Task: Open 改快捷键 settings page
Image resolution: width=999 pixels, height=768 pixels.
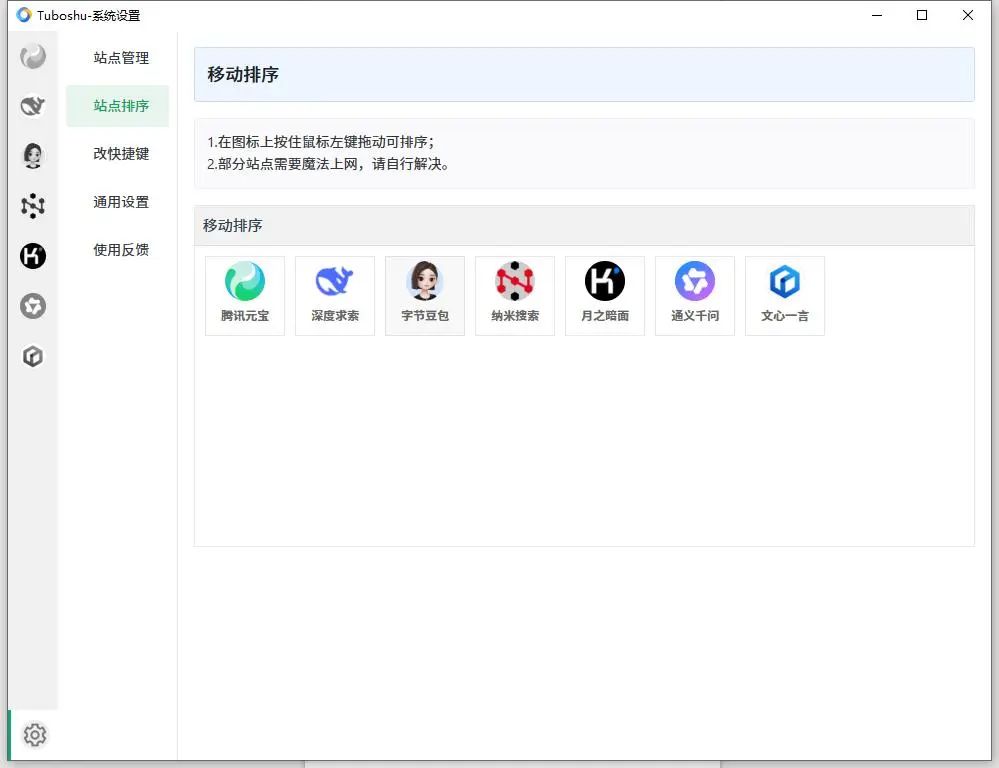Action: click(x=120, y=154)
